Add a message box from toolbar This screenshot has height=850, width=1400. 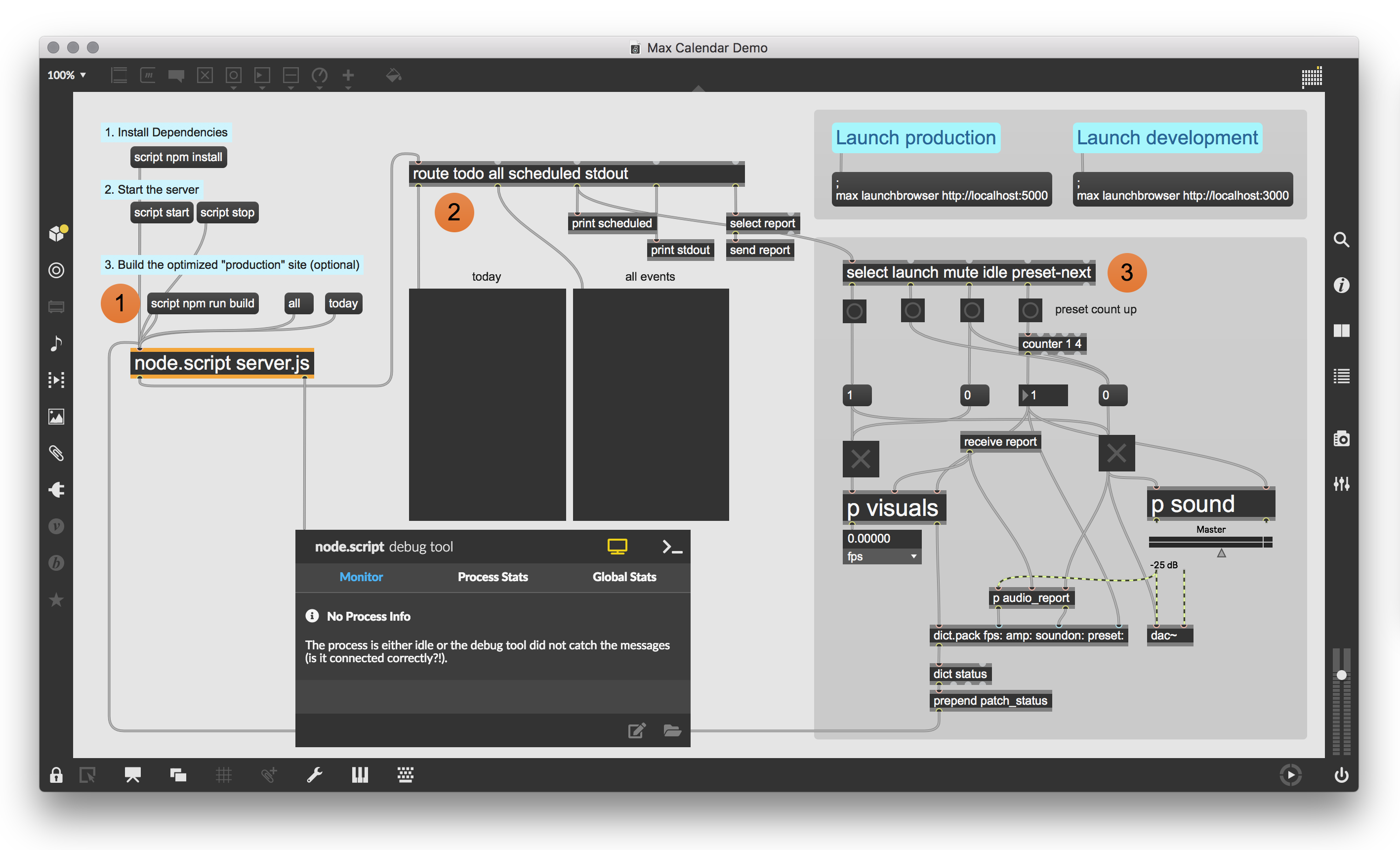[x=148, y=75]
